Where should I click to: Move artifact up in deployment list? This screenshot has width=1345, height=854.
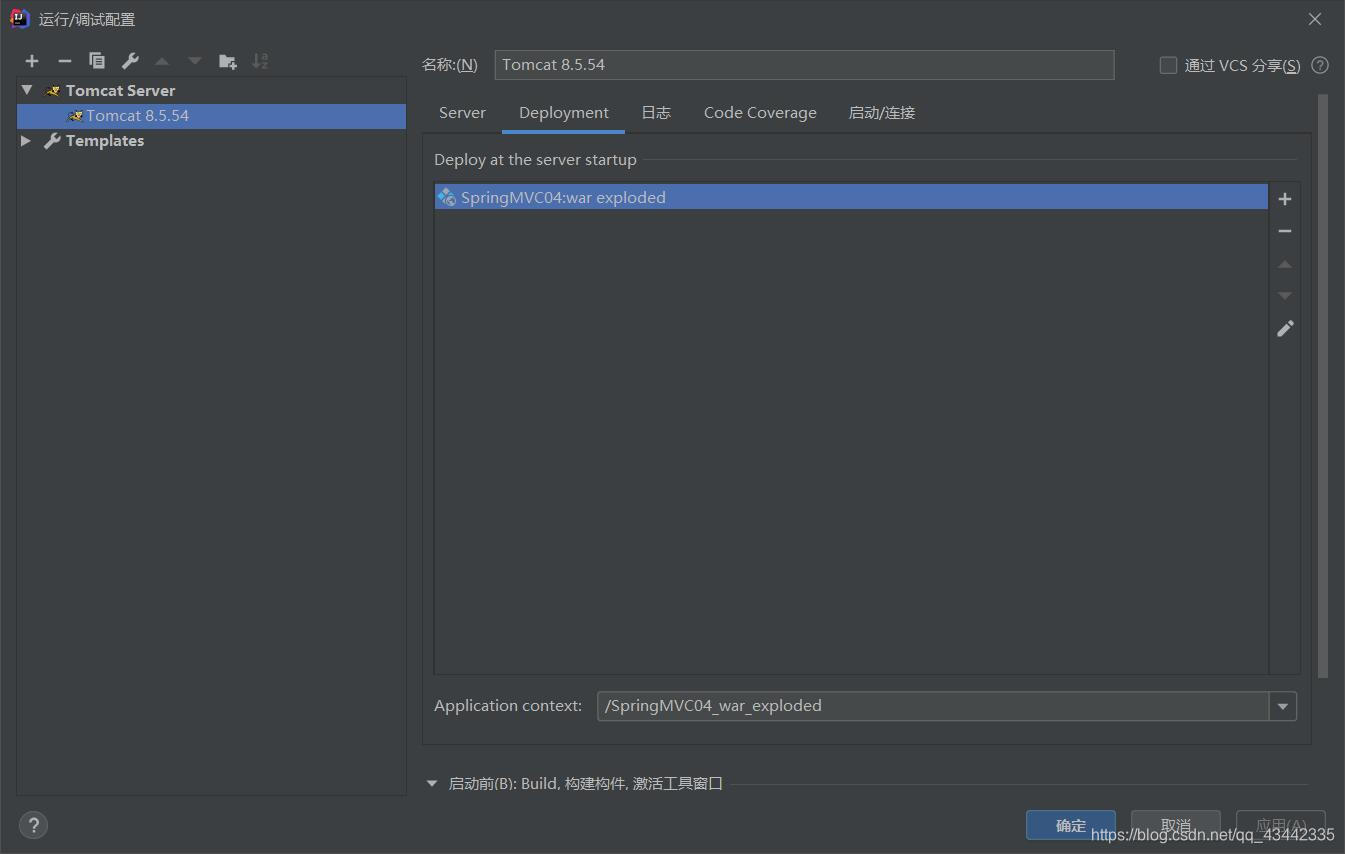(x=1285, y=264)
